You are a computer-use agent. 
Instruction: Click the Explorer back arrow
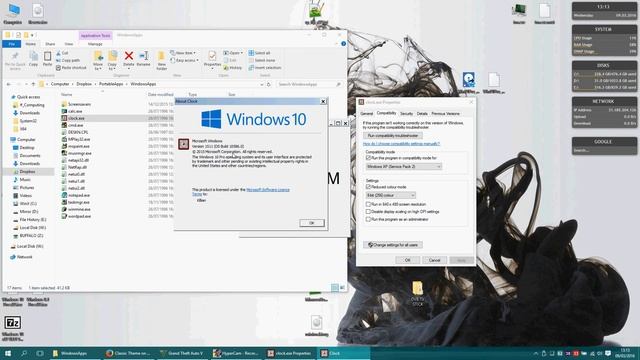[9, 84]
